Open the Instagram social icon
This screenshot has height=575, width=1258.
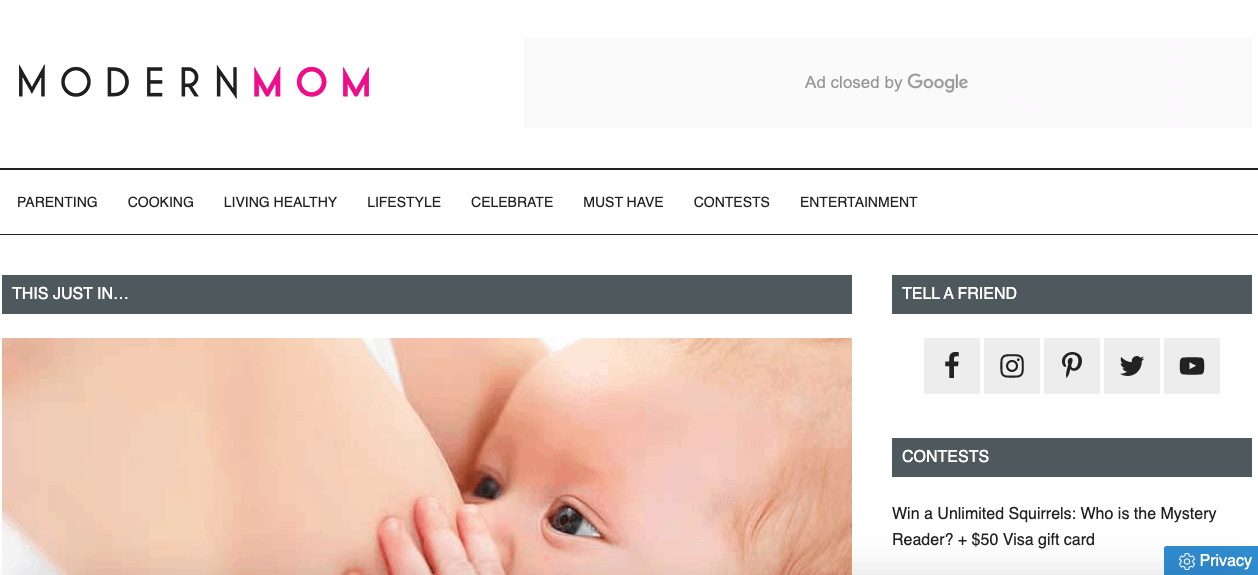point(1012,366)
